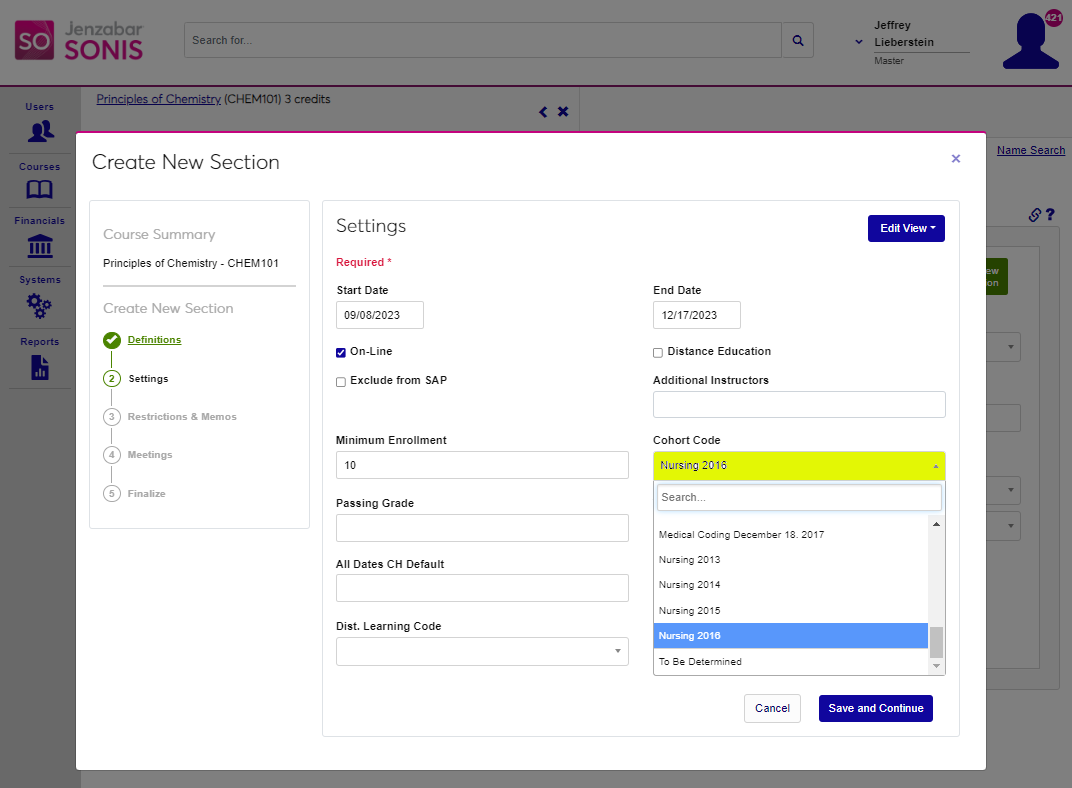This screenshot has width=1072, height=788.
Task: Click the user profile avatar icon
Action: pyautogui.click(x=1030, y=42)
